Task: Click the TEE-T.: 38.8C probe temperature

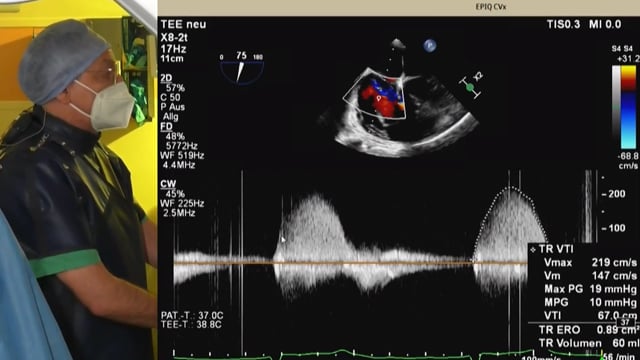Action: 191,324
